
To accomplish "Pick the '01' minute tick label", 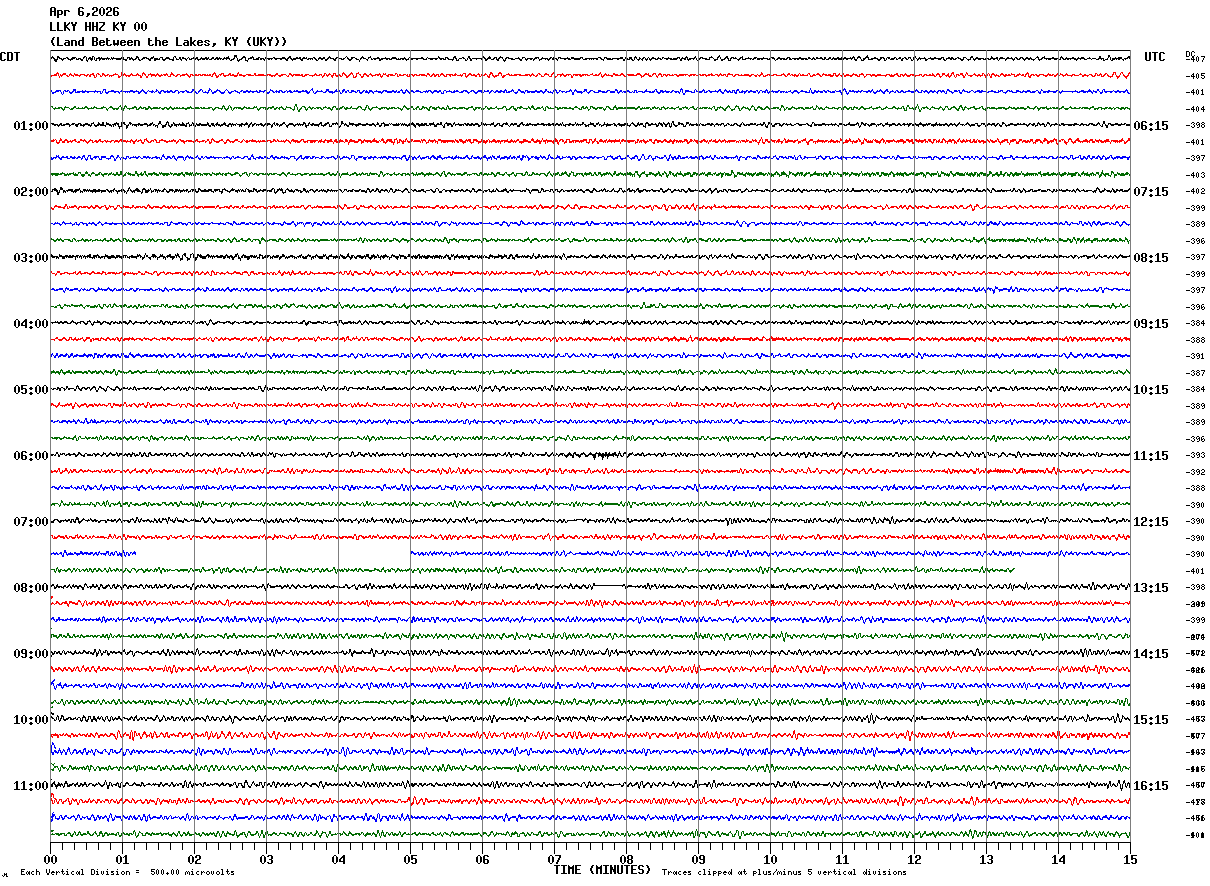I will (122, 859).
